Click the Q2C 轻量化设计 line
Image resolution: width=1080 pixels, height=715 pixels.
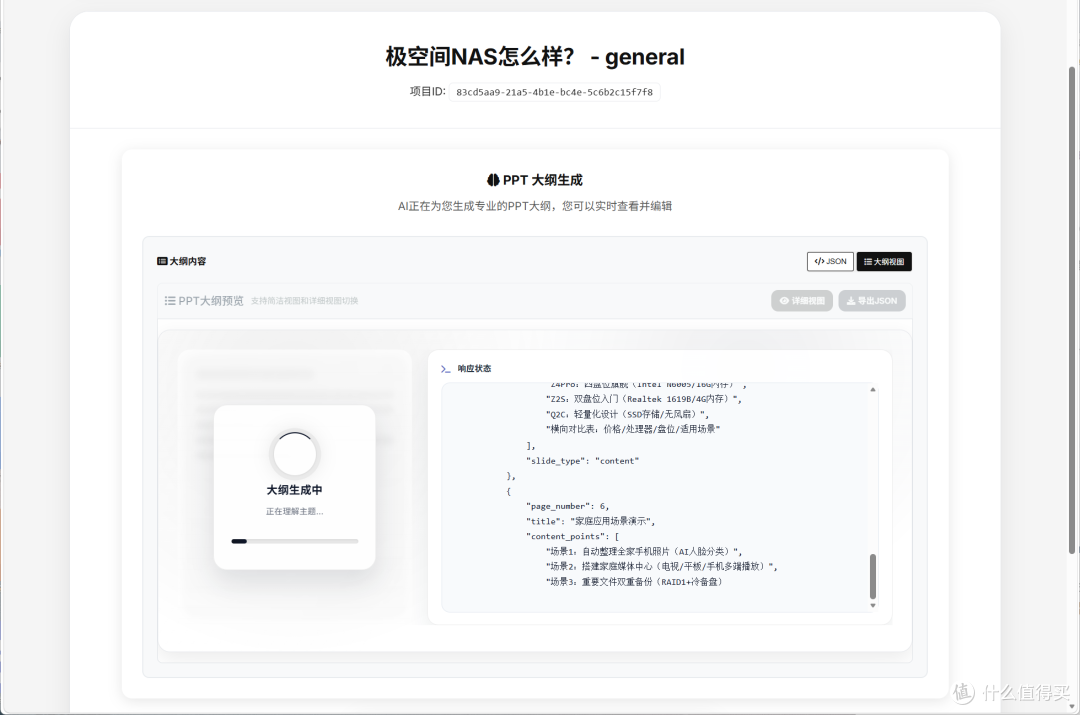coord(627,414)
